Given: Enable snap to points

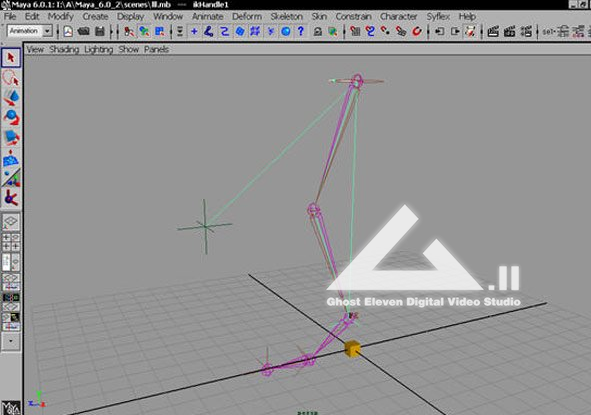Looking at the screenshot, I should tap(386, 31).
